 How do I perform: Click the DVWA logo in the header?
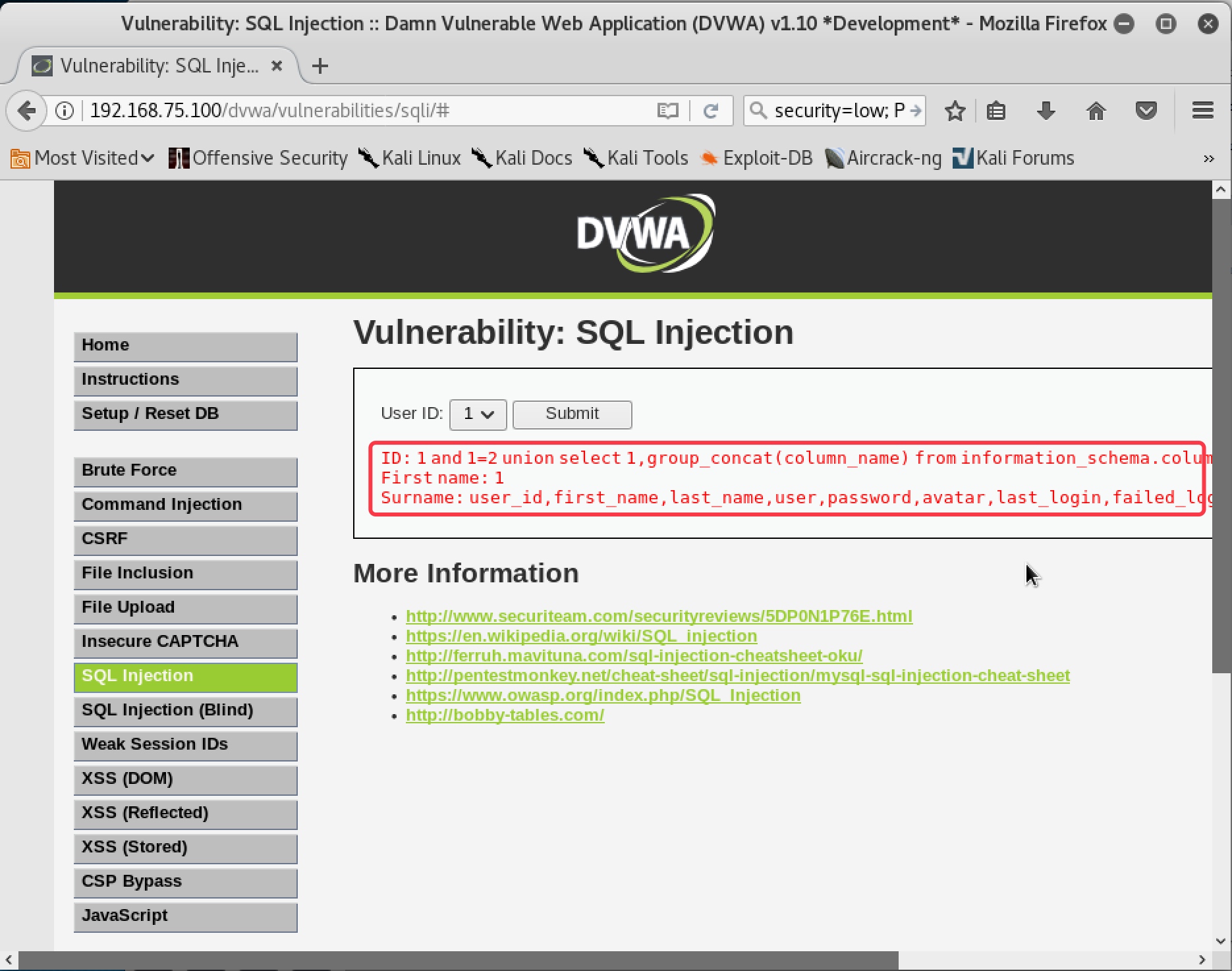[646, 233]
